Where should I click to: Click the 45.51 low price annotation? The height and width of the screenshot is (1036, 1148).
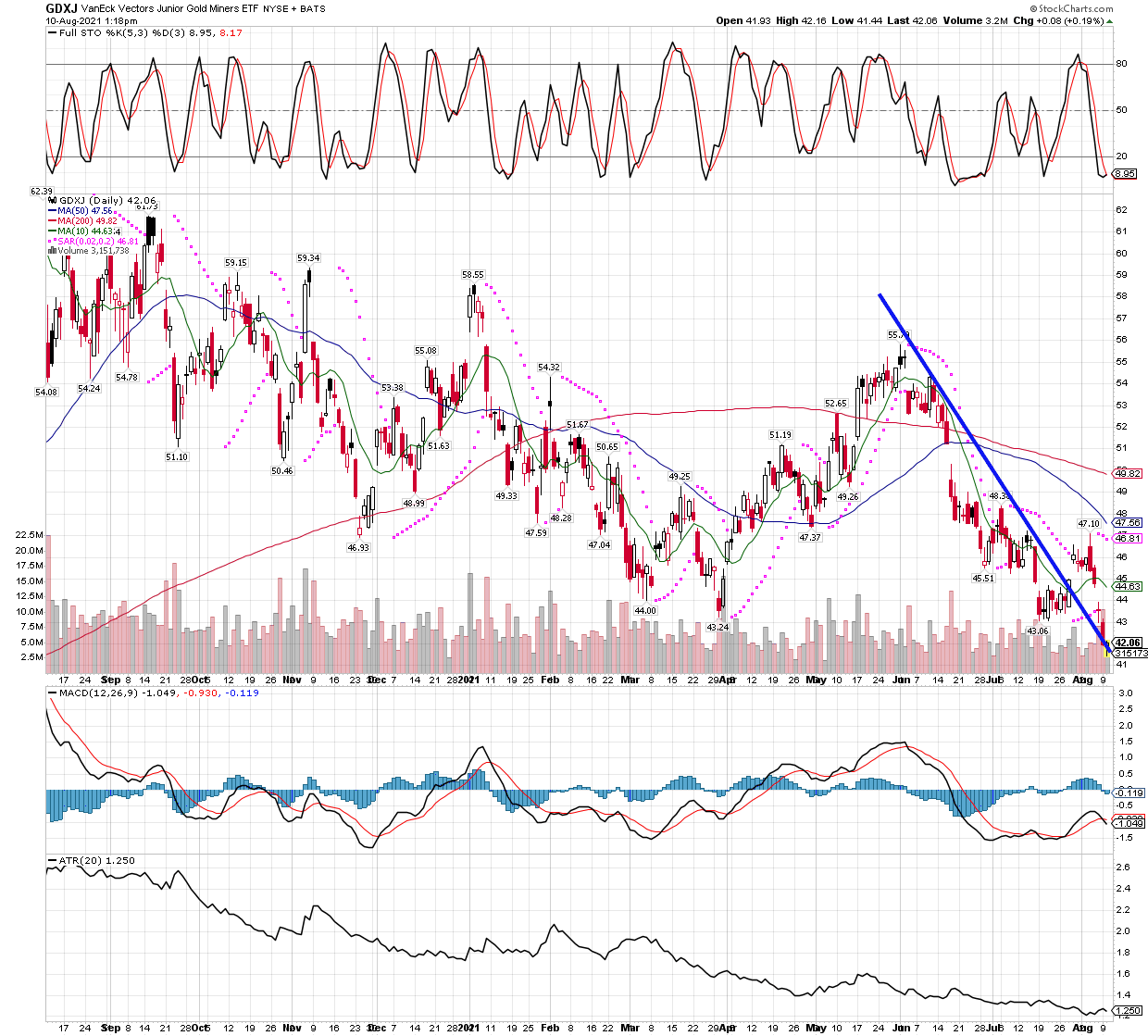[x=983, y=579]
